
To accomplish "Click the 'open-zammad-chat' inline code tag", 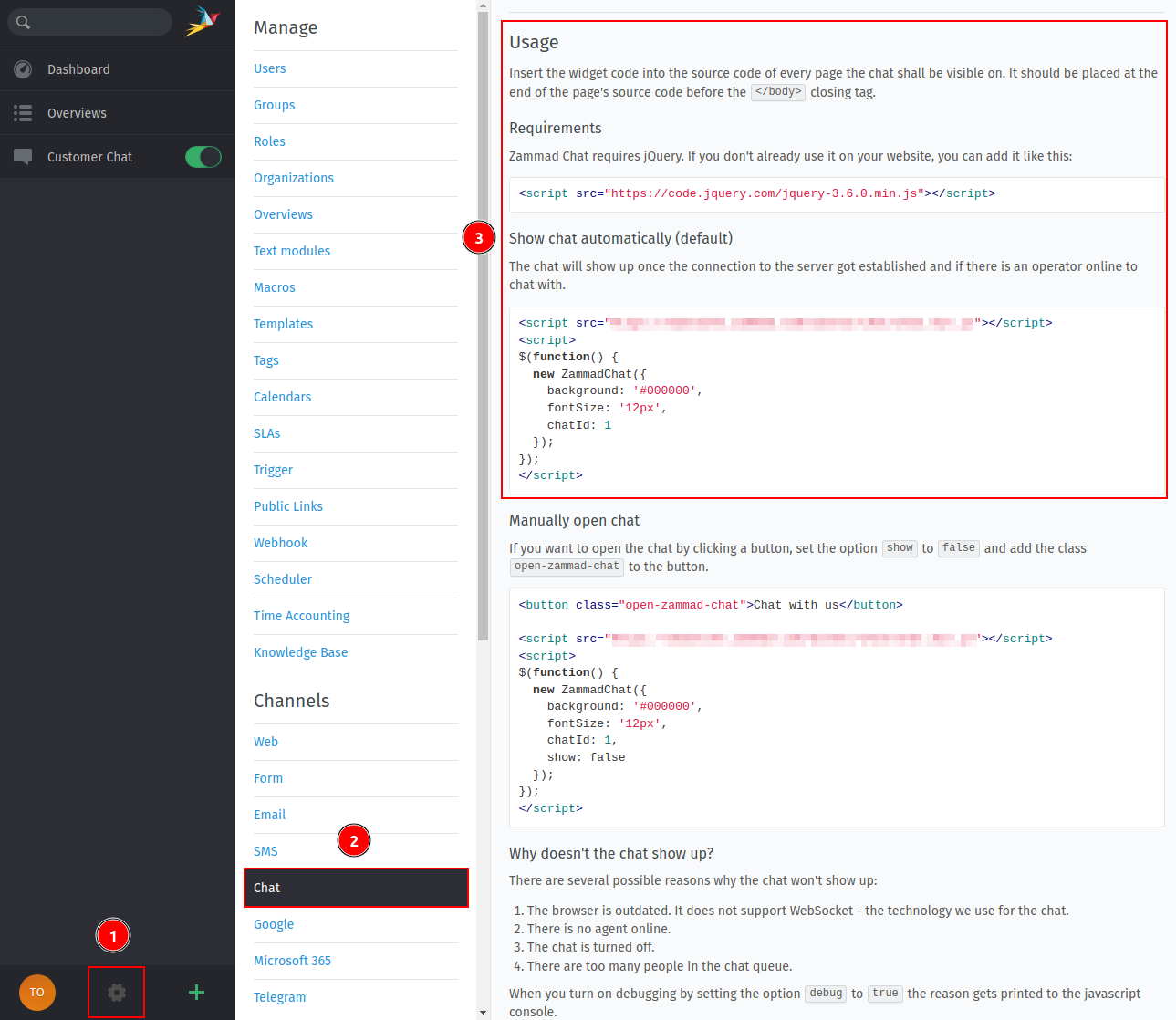I will coord(567,567).
